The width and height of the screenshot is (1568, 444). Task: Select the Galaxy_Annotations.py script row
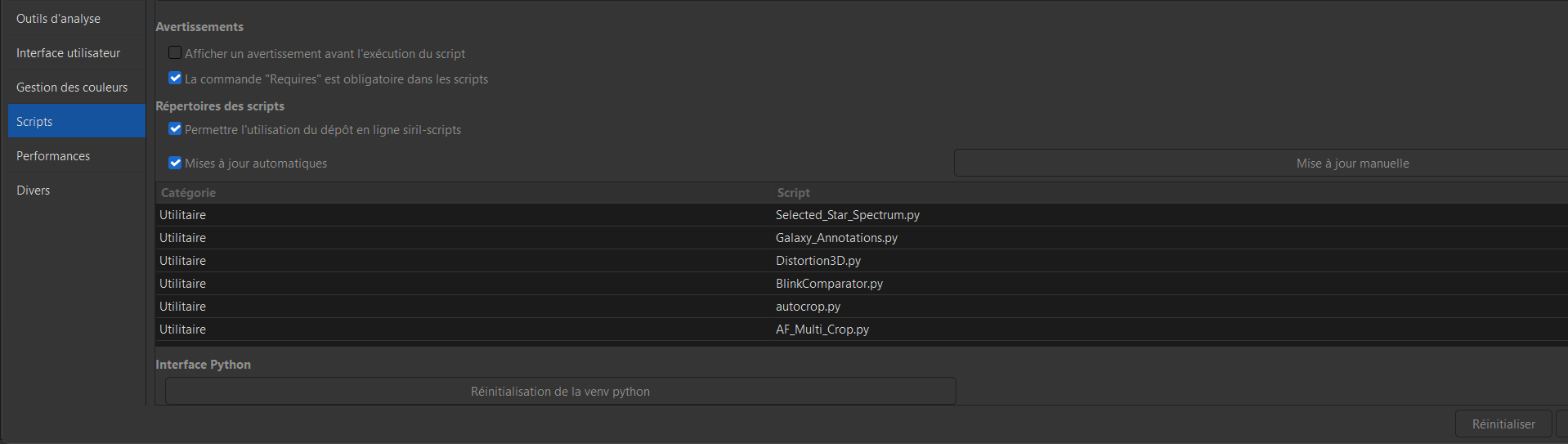(836, 237)
